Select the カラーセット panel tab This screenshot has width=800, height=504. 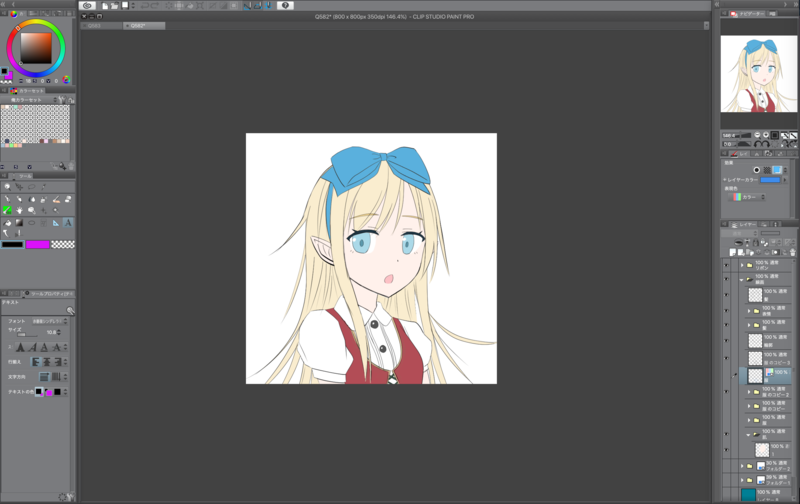pyautogui.click(x=28, y=91)
